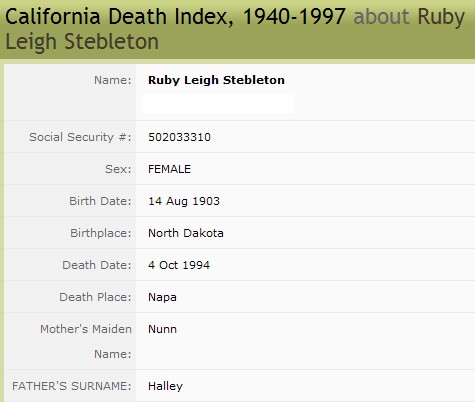The image size is (475, 402).
Task: Click the Name field label
Action: tap(113, 80)
